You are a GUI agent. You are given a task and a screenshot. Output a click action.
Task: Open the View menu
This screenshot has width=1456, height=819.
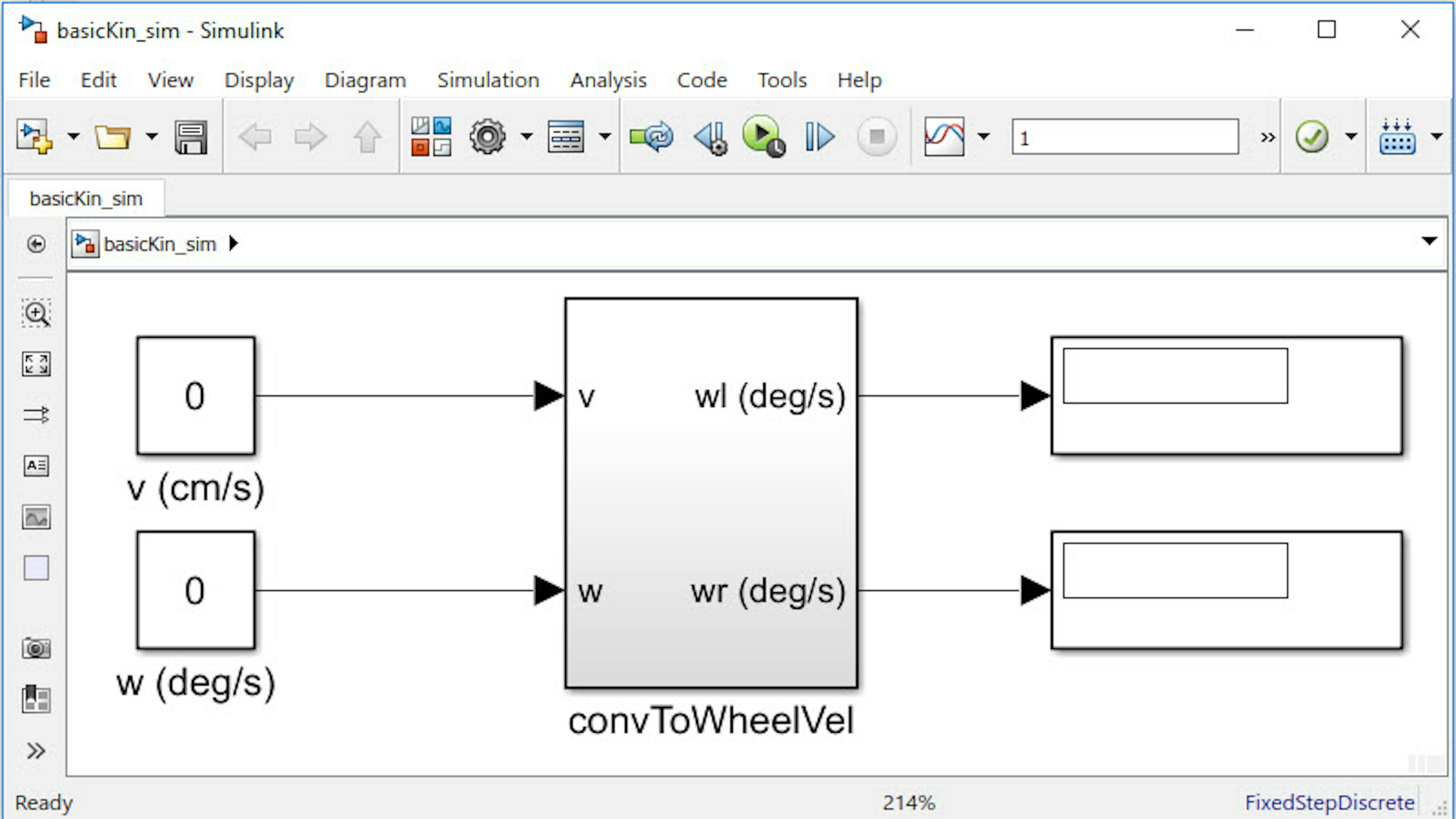pos(171,80)
